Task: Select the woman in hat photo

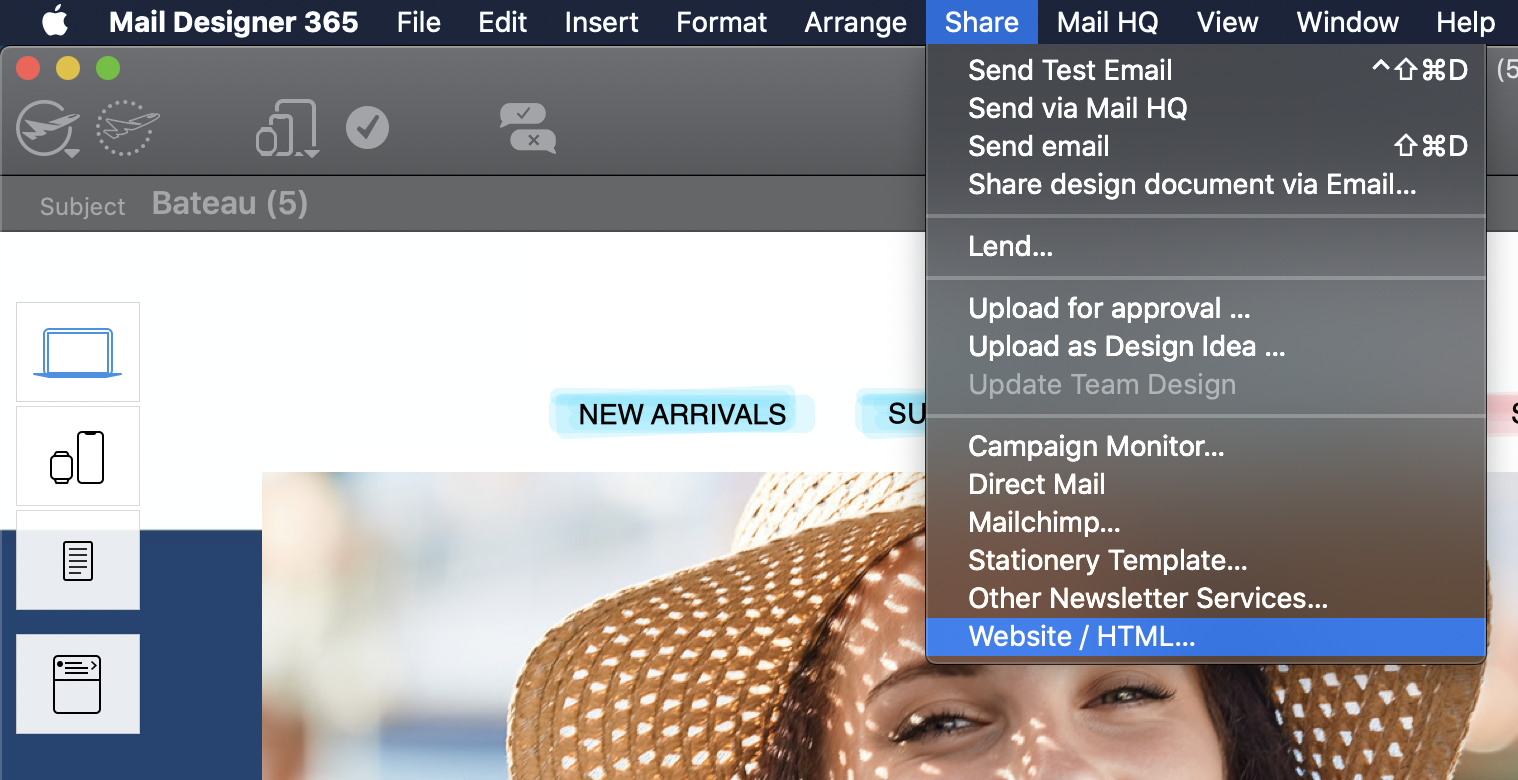Action: (x=890, y=626)
